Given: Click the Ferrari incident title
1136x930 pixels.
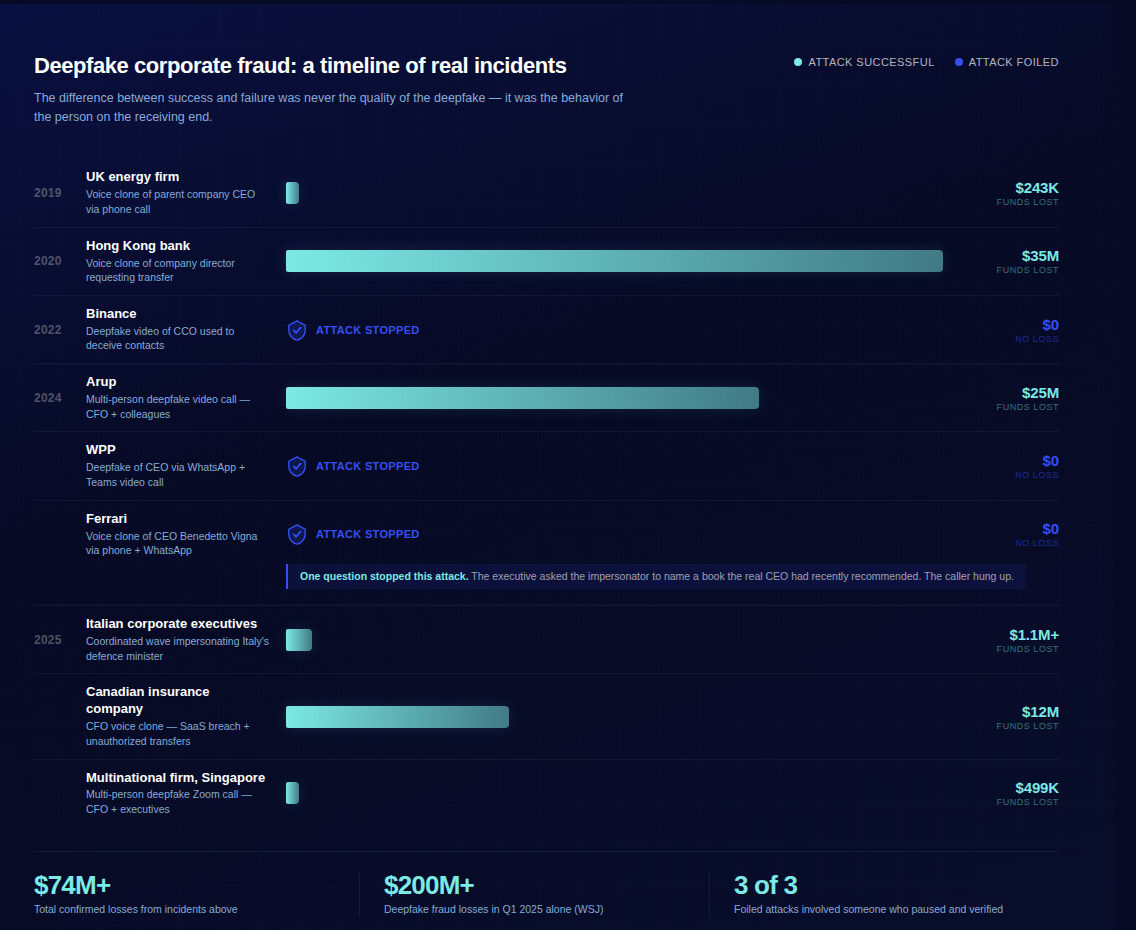Looking at the screenshot, I should [x=106, y=518].
